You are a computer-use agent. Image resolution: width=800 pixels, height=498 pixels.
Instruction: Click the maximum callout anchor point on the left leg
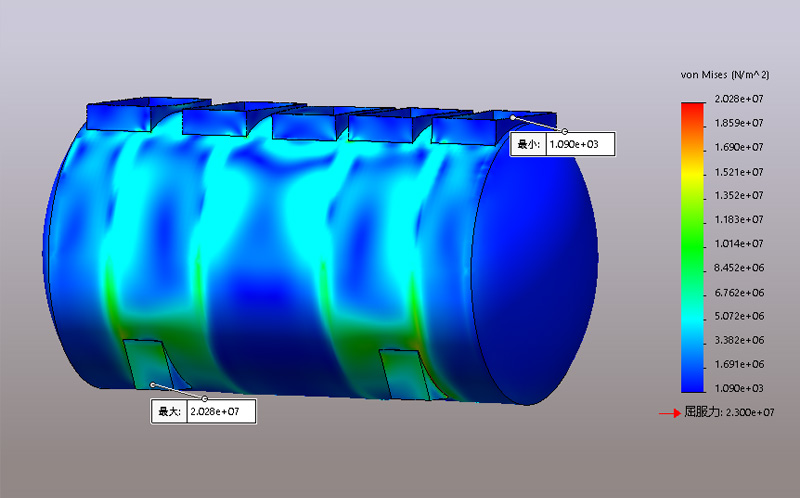[x=152, y=385]
